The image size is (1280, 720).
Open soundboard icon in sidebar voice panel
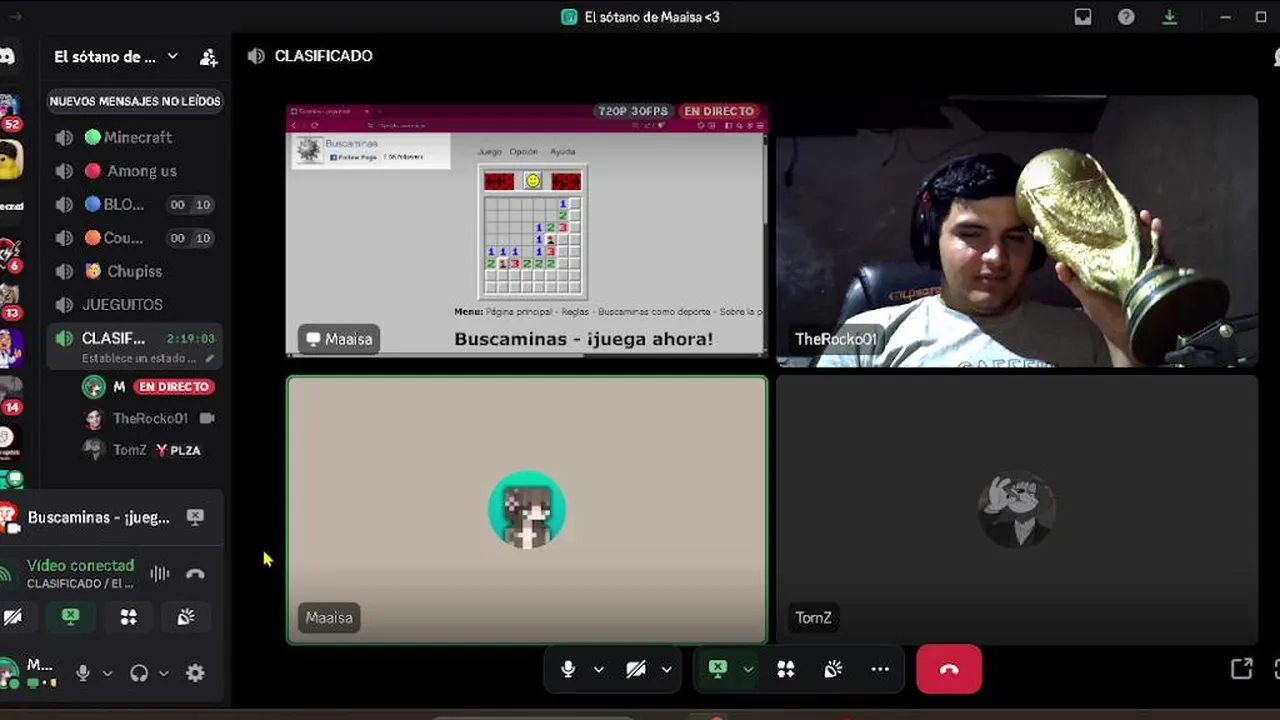pos(186,617)
